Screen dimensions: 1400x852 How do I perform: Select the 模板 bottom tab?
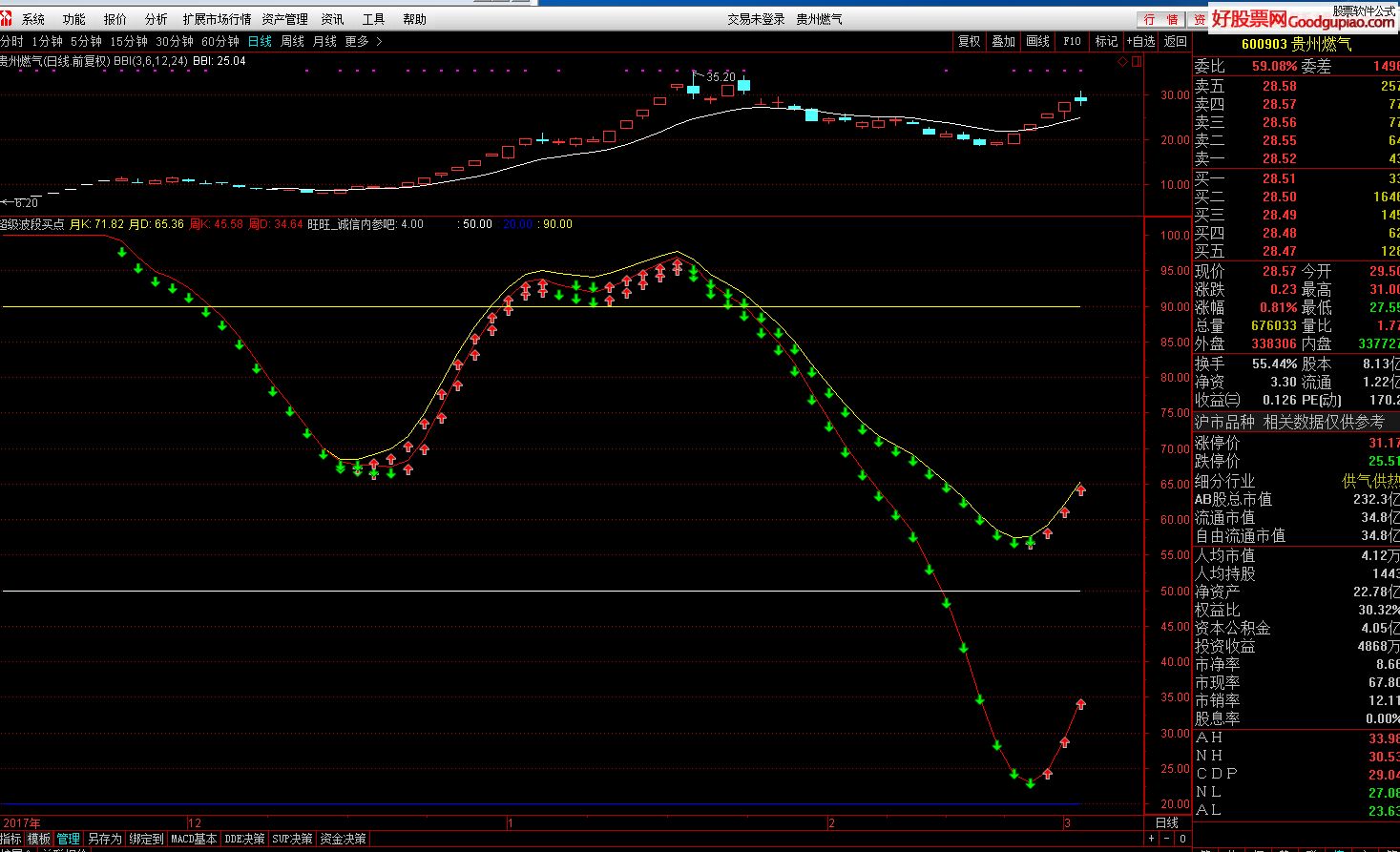point(39,839)
